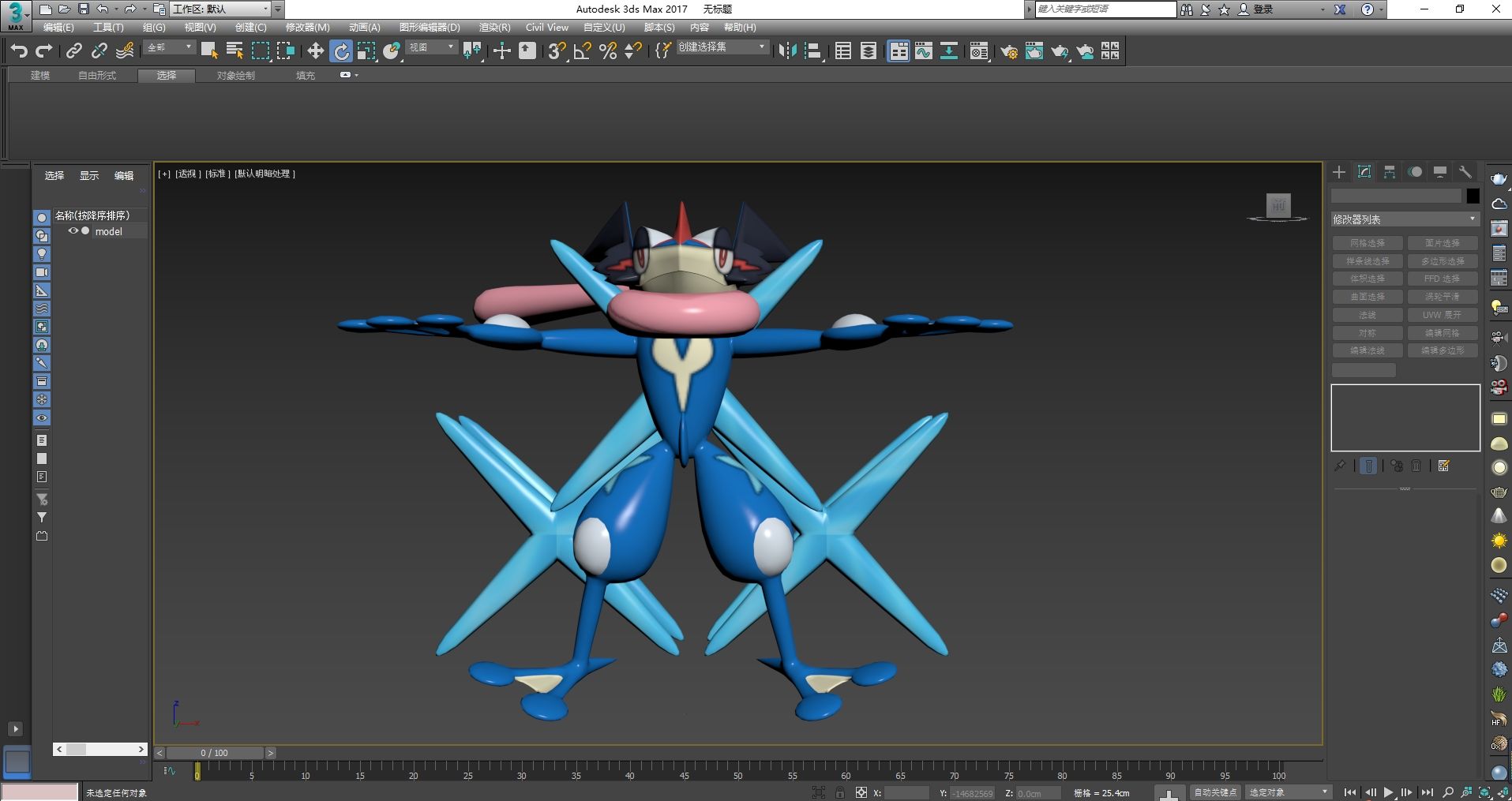Toggle the Spinner Snap button
1512x801 pixels.
pyautogui.click(x=633, y=51)
